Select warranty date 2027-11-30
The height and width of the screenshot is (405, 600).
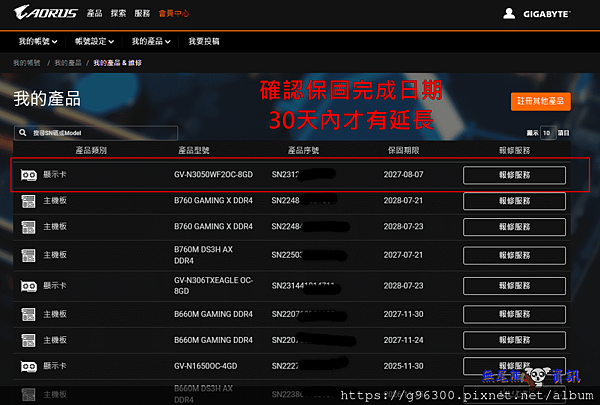(403, 314)
